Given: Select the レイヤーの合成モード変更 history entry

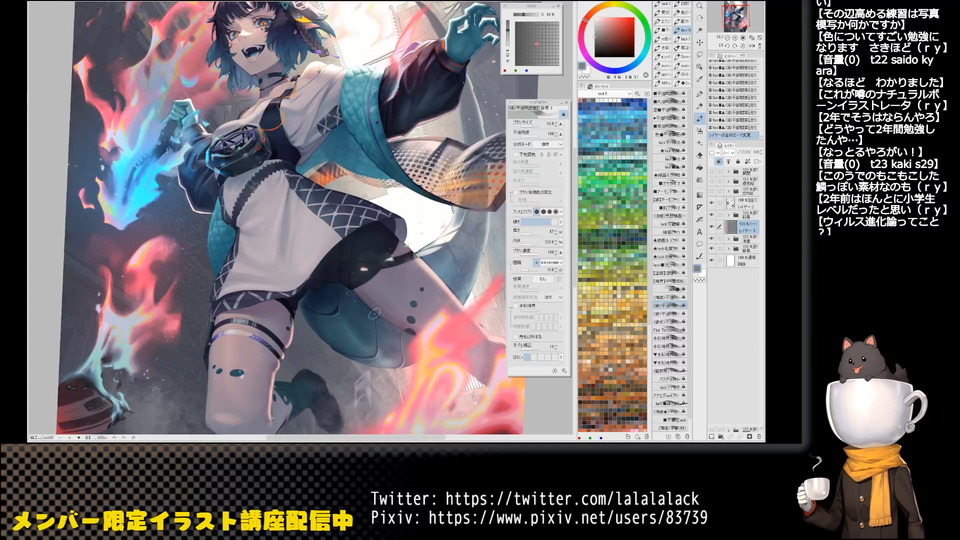Looking at the screenshot, I should click(734, 135).
